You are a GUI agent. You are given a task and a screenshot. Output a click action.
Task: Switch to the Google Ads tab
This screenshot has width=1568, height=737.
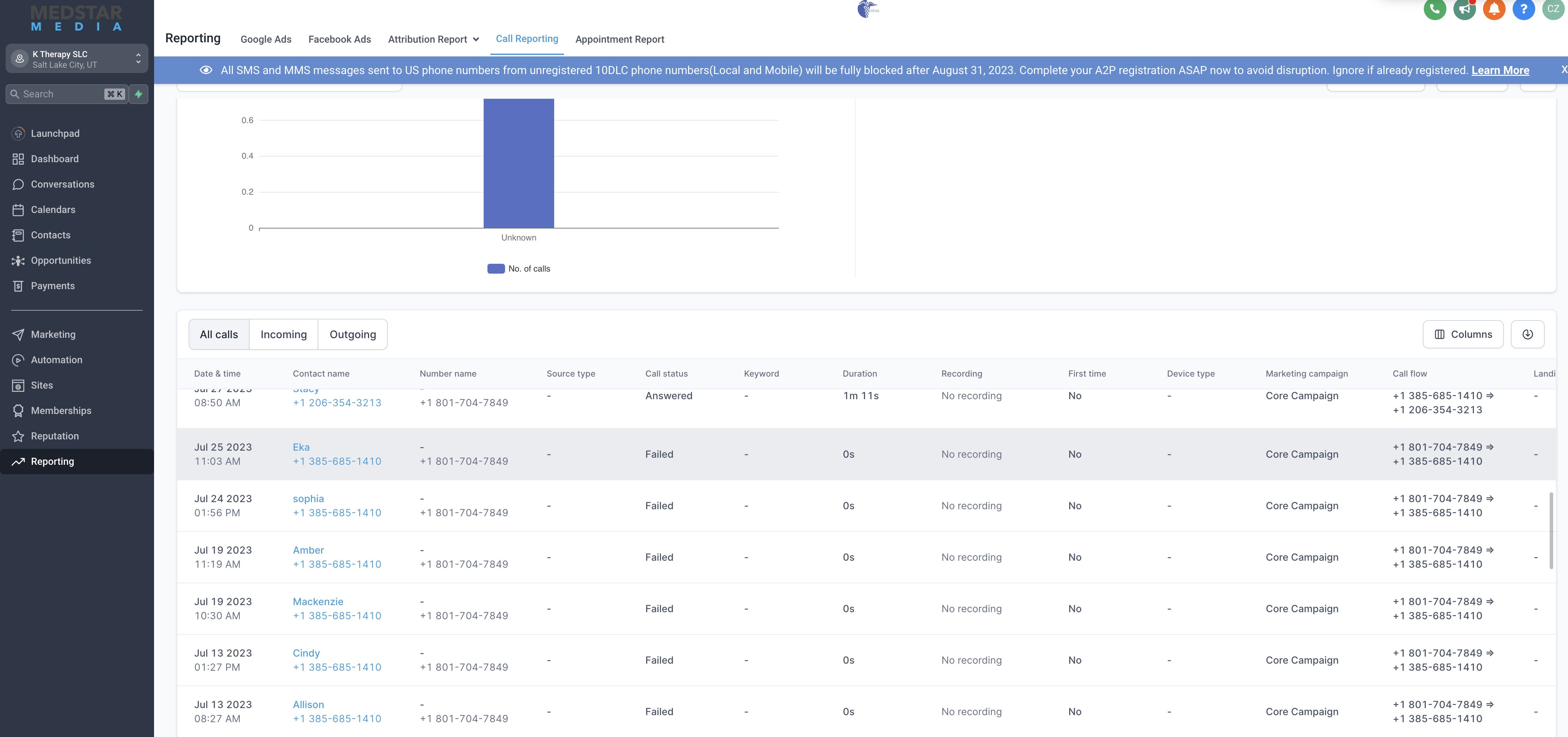(x=266, y=39)
